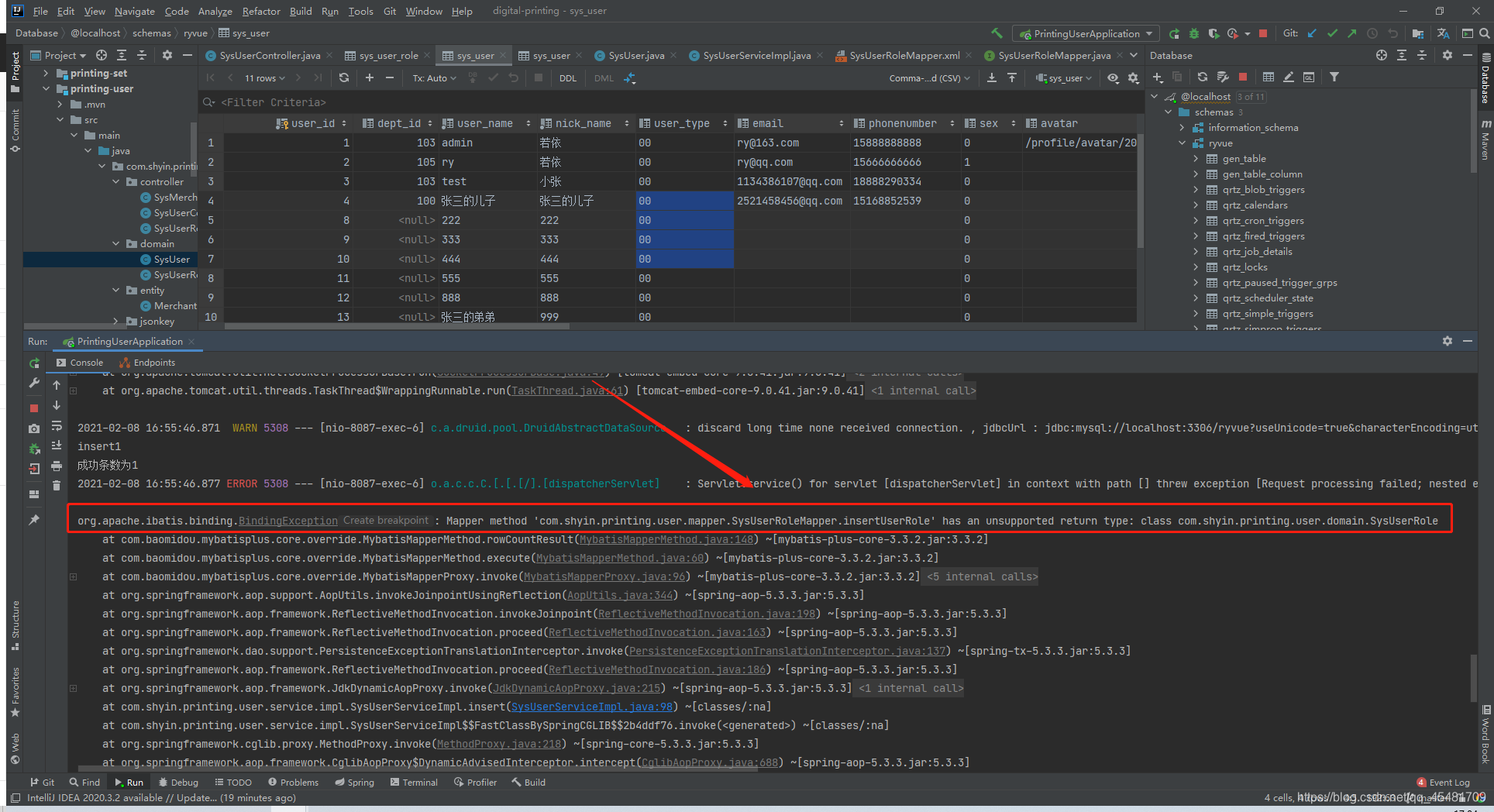Toggle soft-wrap in the console
The height and width of the screenshot is (812, 1494).
pos(57,426)
